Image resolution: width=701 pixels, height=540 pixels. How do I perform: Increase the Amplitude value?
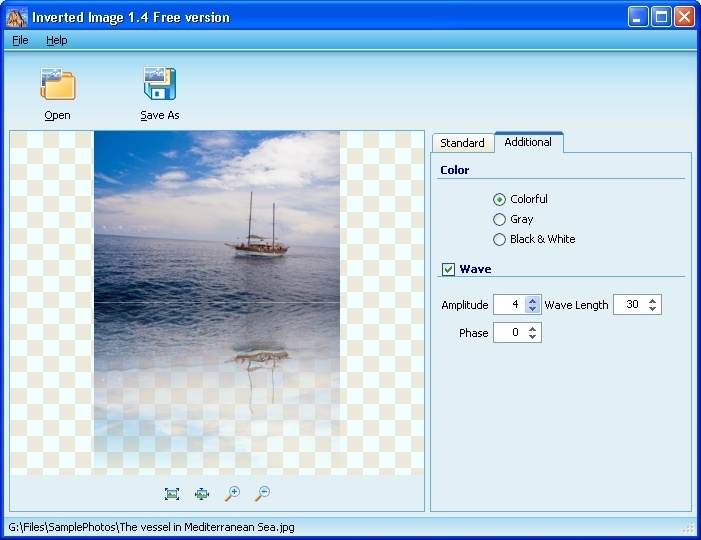click(x=532, y=300)
